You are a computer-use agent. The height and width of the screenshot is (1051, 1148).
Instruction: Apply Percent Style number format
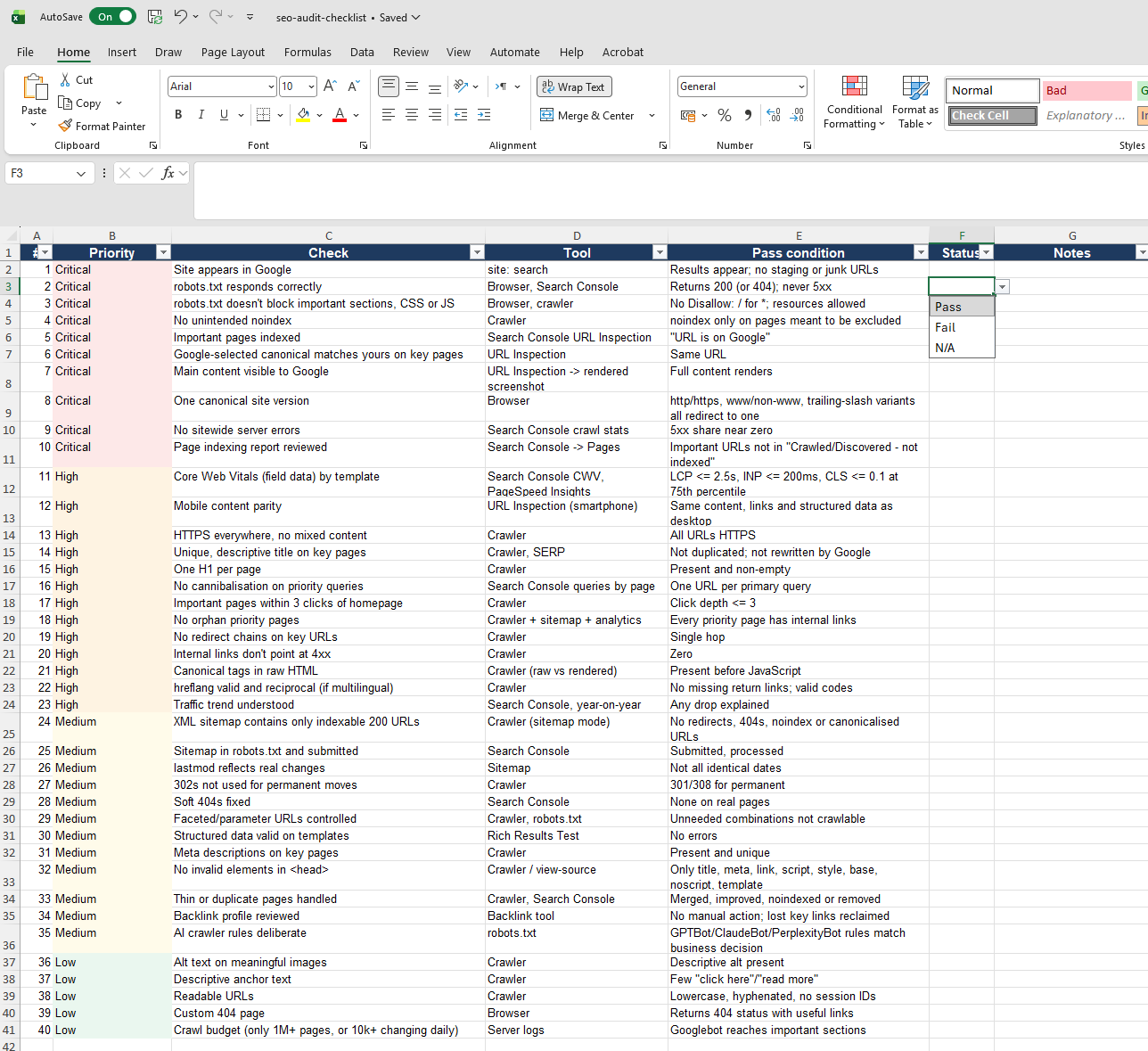pyautogui.click(x=725, y=115)
